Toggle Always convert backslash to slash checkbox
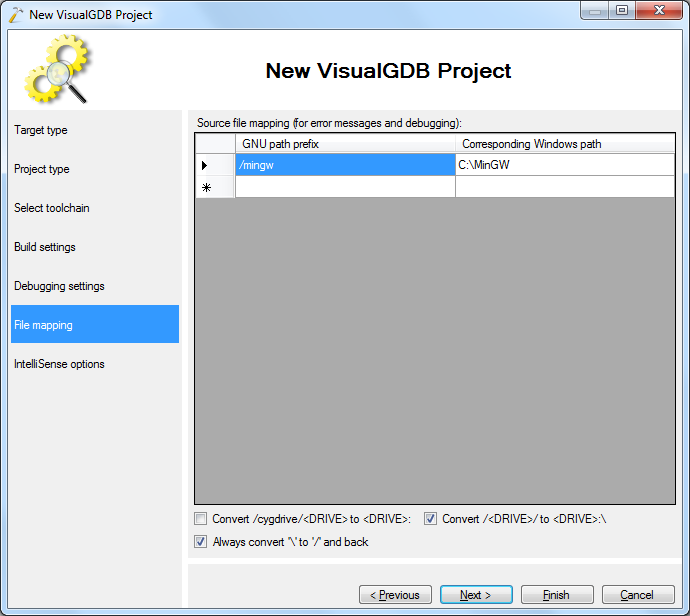 [201, 542]
